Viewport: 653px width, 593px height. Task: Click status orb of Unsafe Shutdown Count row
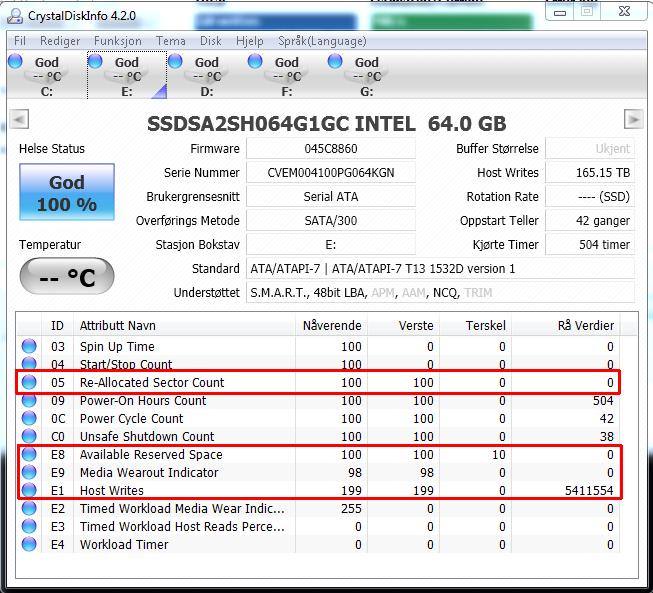(29, 436)
